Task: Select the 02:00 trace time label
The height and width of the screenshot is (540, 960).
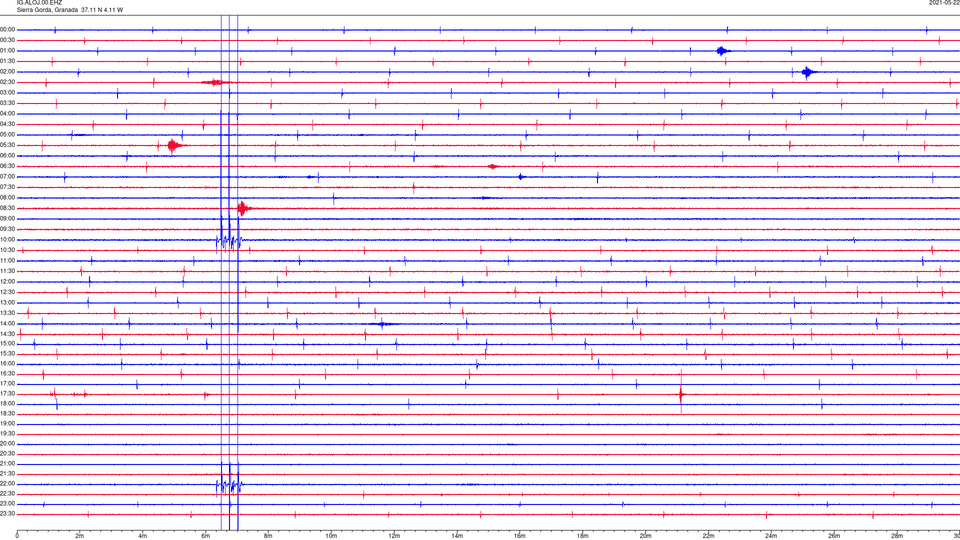Action: point(8,72)
